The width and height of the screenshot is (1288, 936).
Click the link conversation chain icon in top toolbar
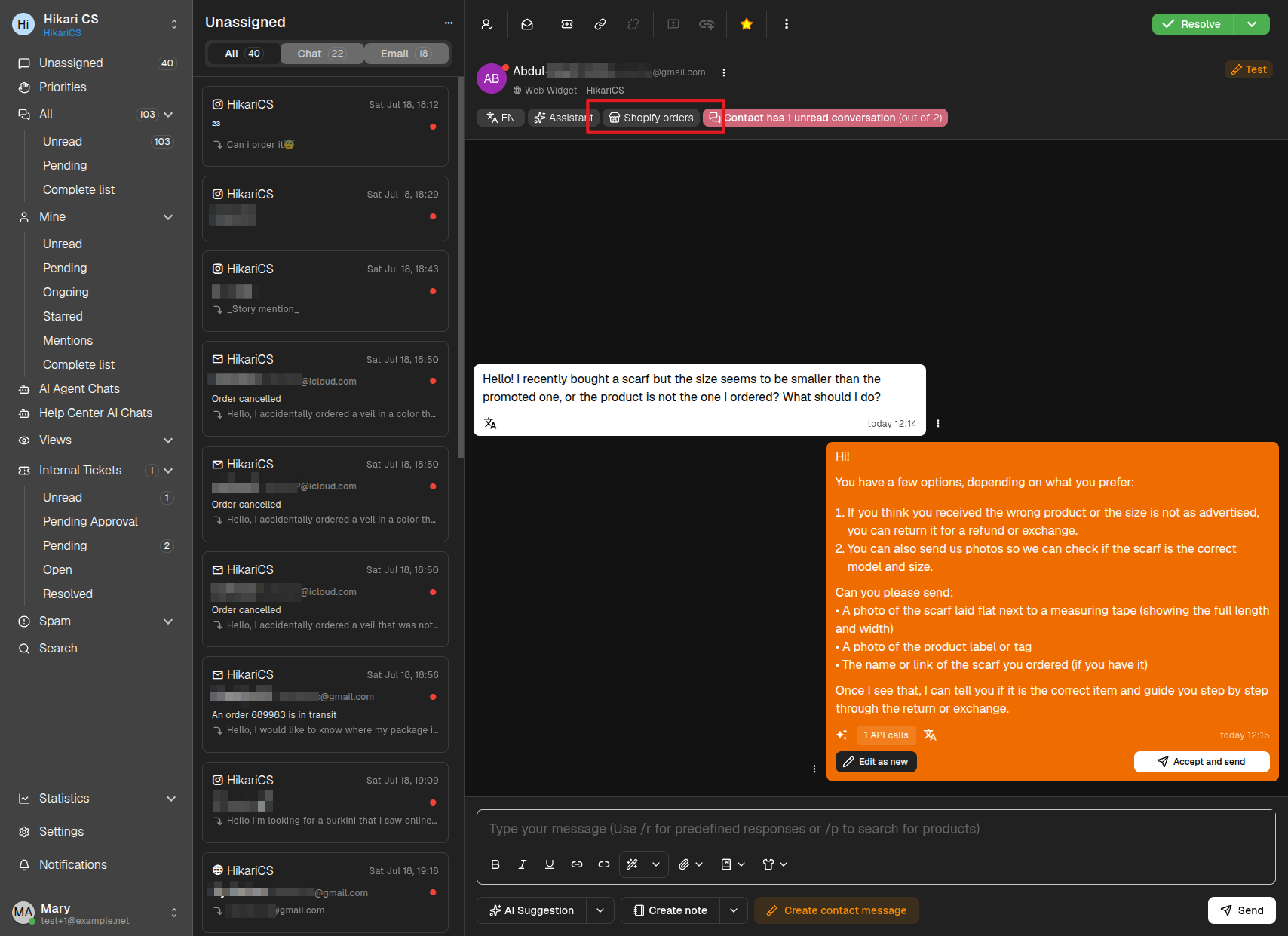click(x=600, y=24)
